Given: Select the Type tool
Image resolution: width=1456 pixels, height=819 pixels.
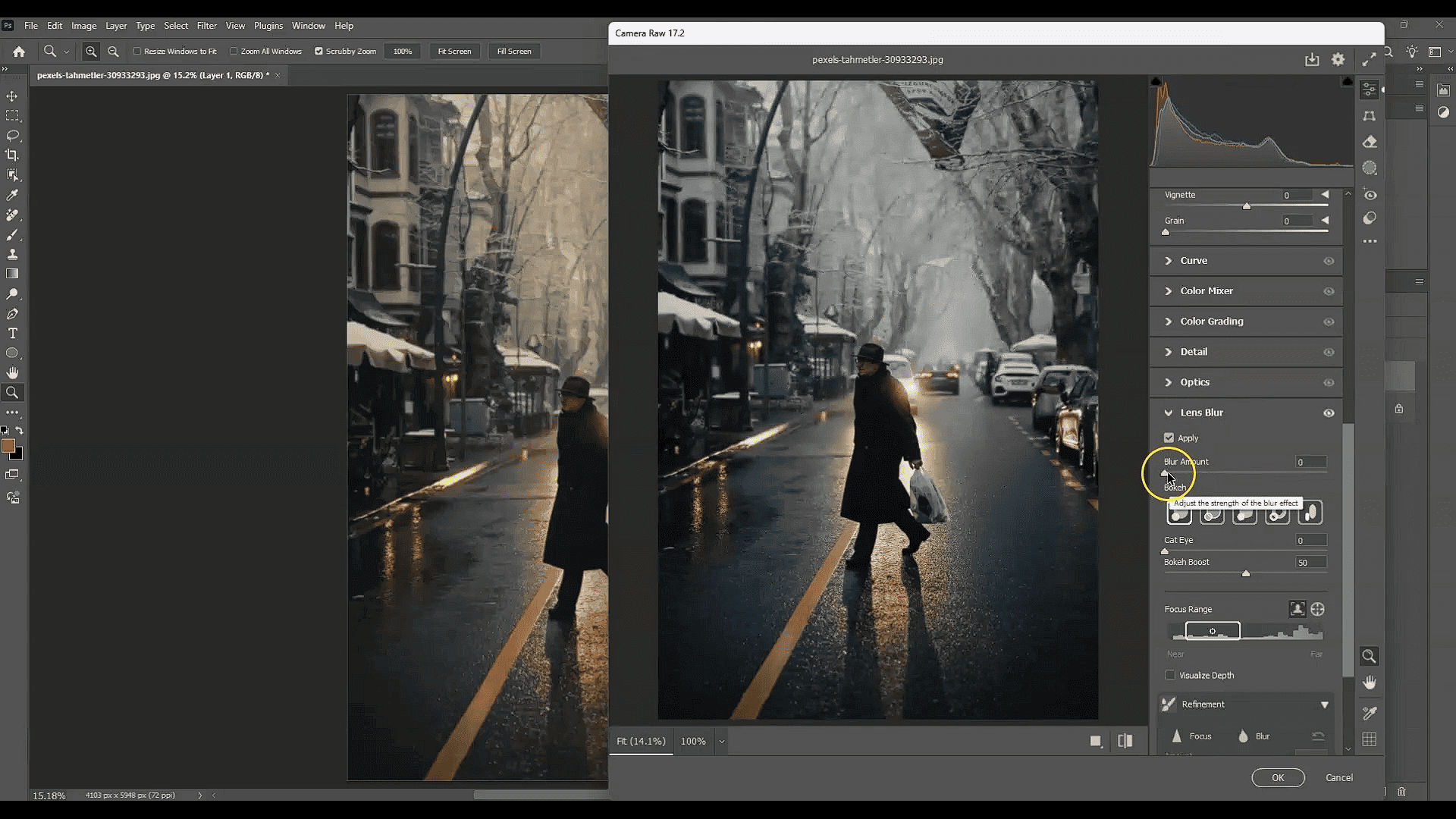Looking at the screenshot, I should (x=12, y=334).
